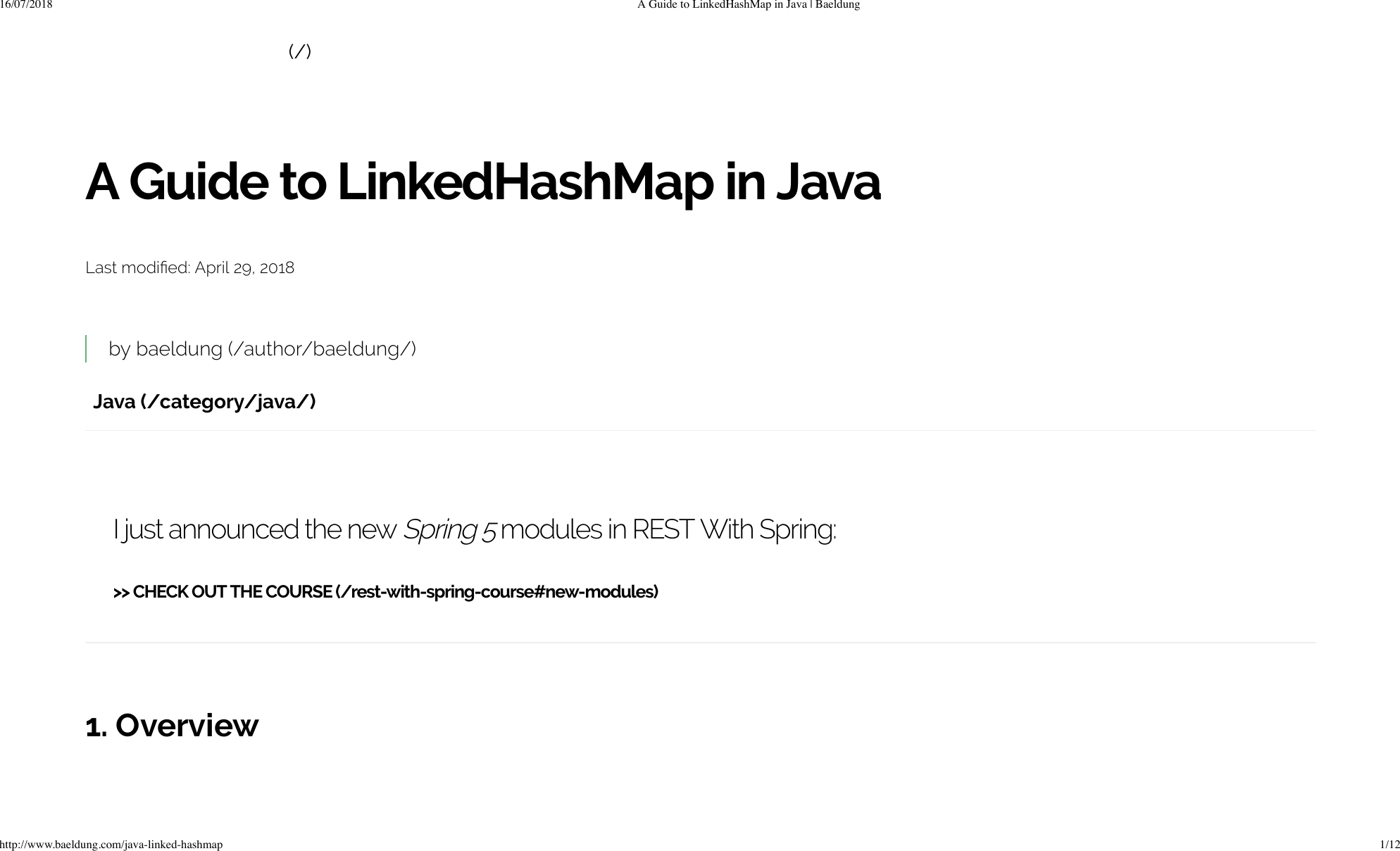The width and height of the screenshot is (1400, 851).
Task: Select the "April 29, 2018" date text
Action: click(244, 268)
